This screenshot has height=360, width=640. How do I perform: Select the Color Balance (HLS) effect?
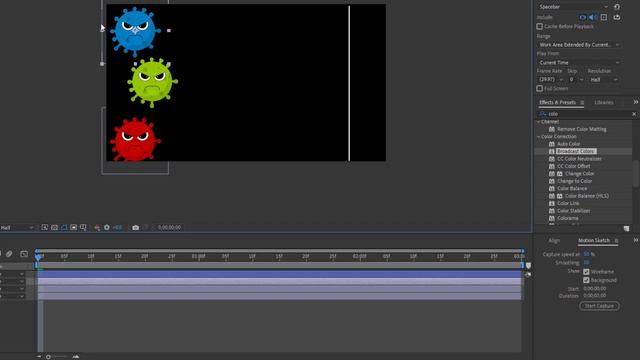tap(587, 196)
